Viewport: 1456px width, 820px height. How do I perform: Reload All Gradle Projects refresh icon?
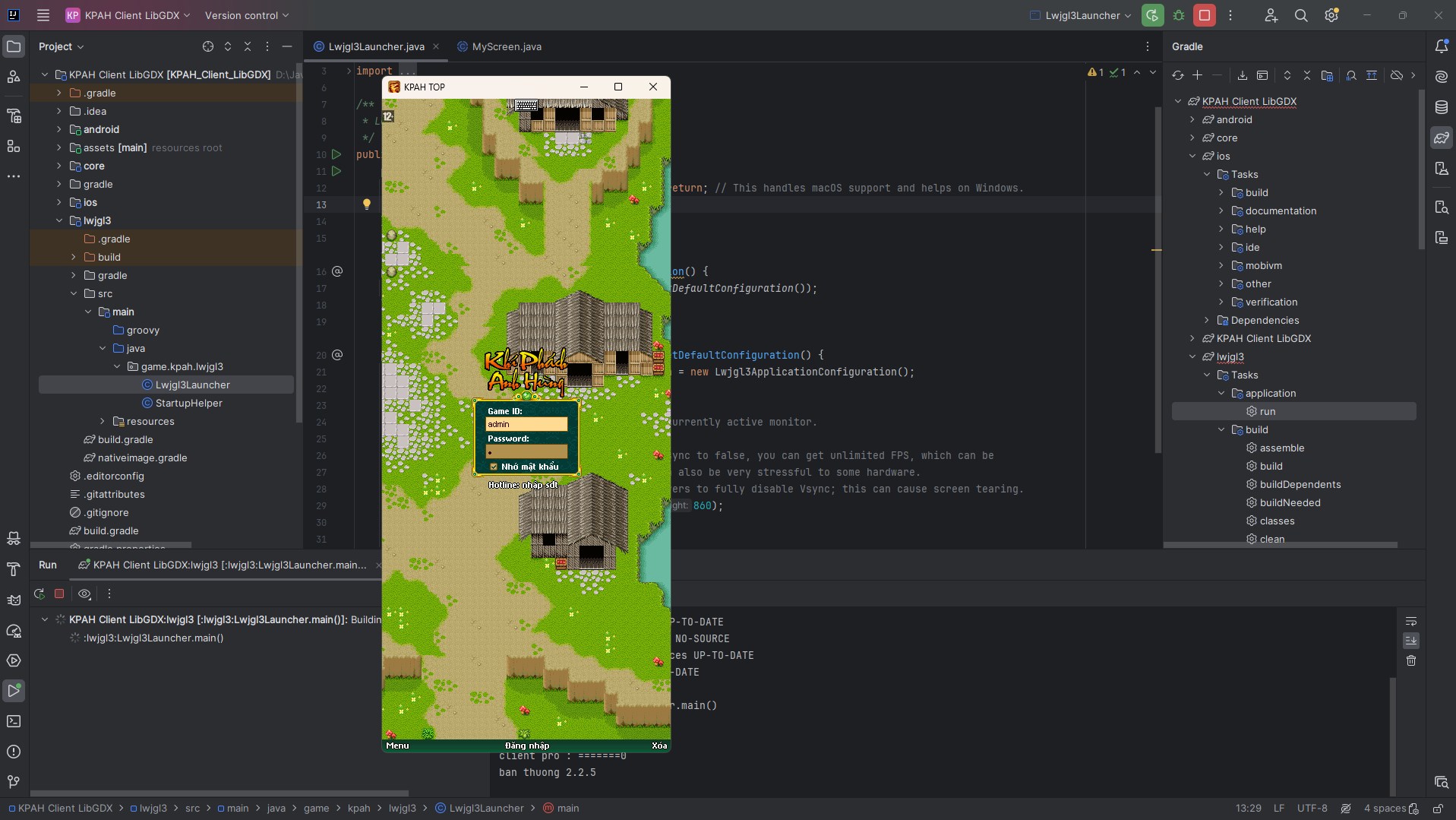pyautogui.click(x=1178, y=75)
